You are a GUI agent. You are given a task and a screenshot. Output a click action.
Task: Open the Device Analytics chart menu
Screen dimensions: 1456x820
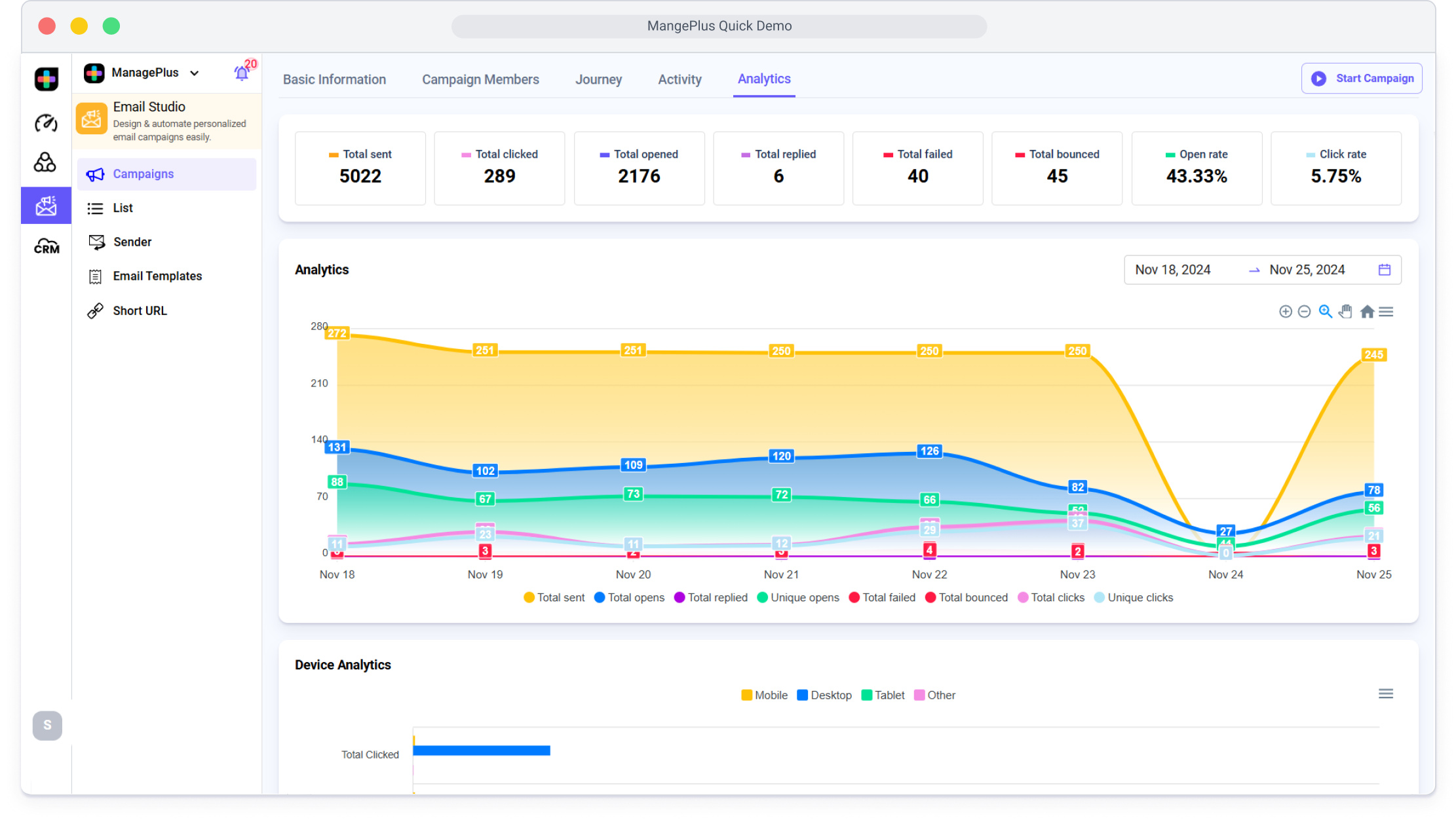[x=1385, y=694]
